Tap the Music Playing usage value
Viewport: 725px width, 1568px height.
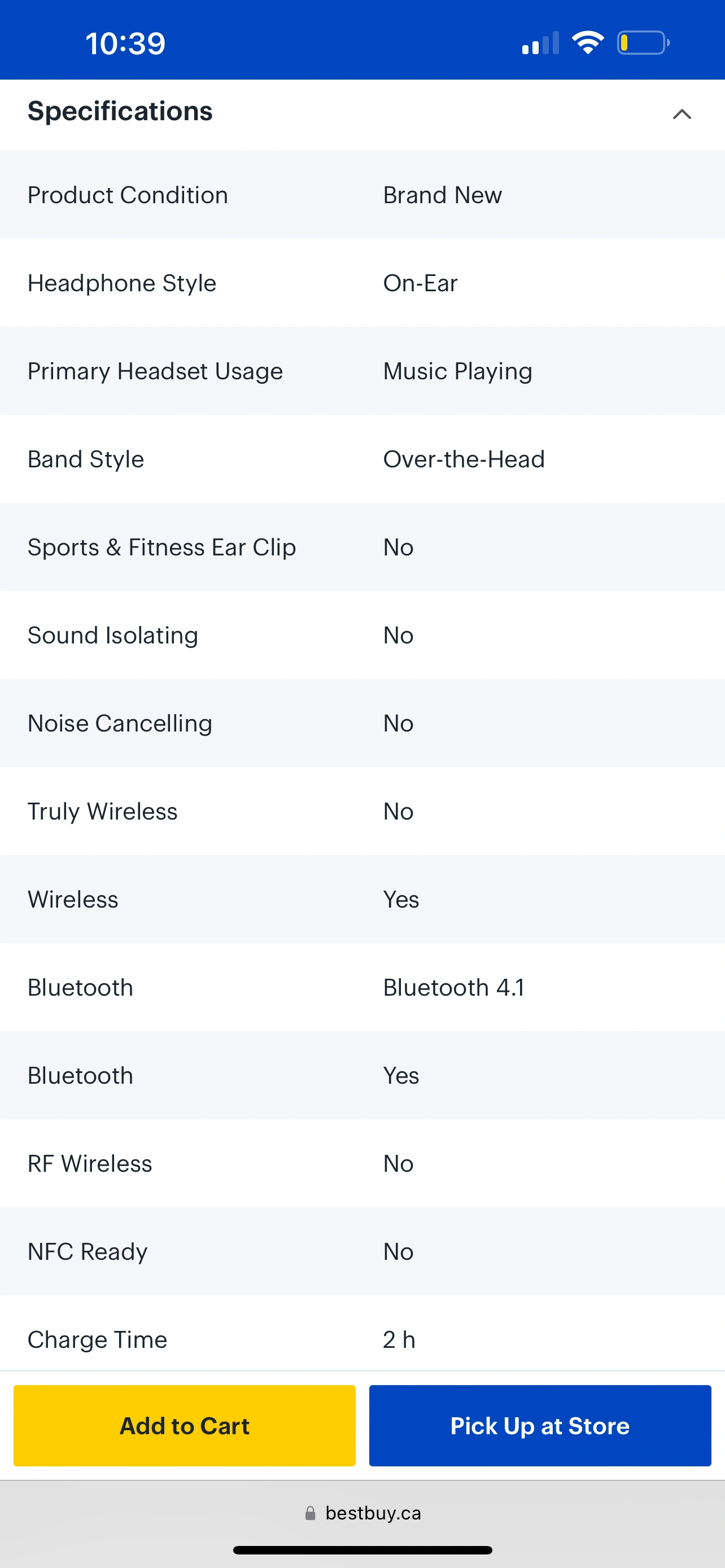[x=458, y=371]
